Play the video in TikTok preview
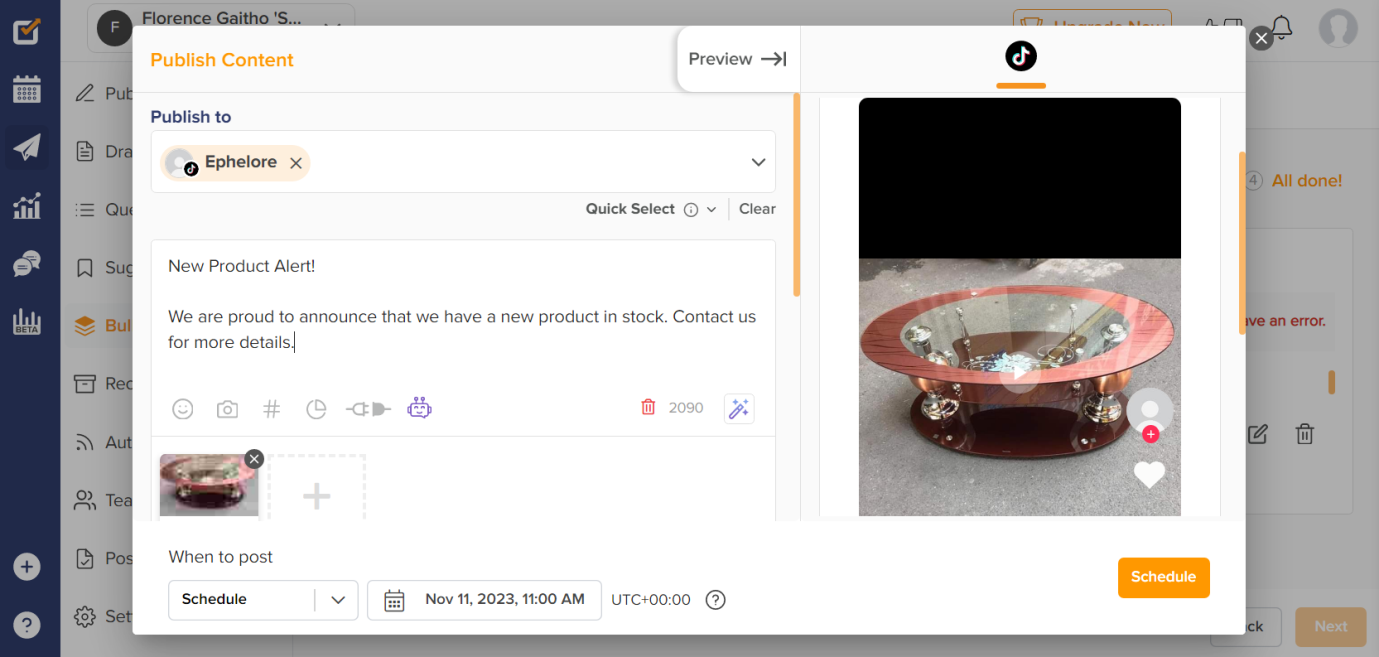This screenshot has height=657, width=1379. pos(1019,372)
